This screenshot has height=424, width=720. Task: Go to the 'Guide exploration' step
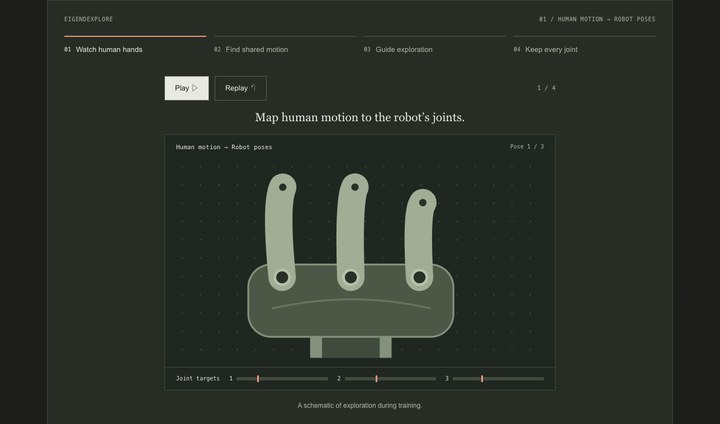pyautogui.click(x=435, y=45)
